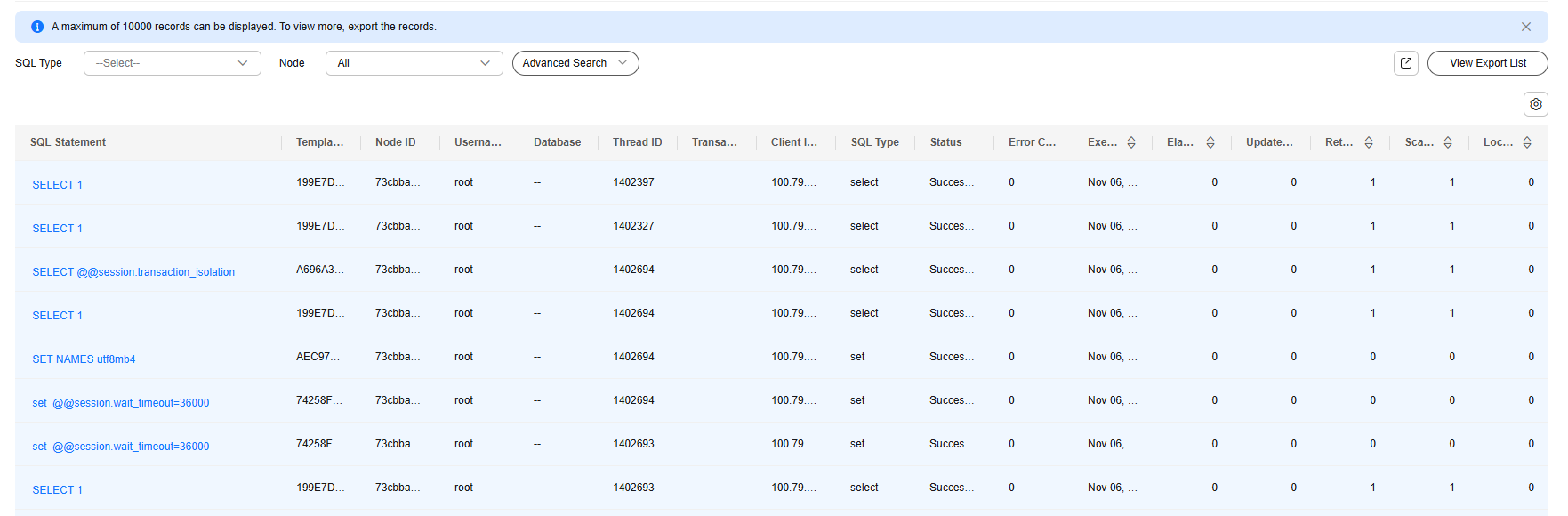Expand the Advanced Search options
Viewport: 1568px width, 516px height.
pos(575,63)
